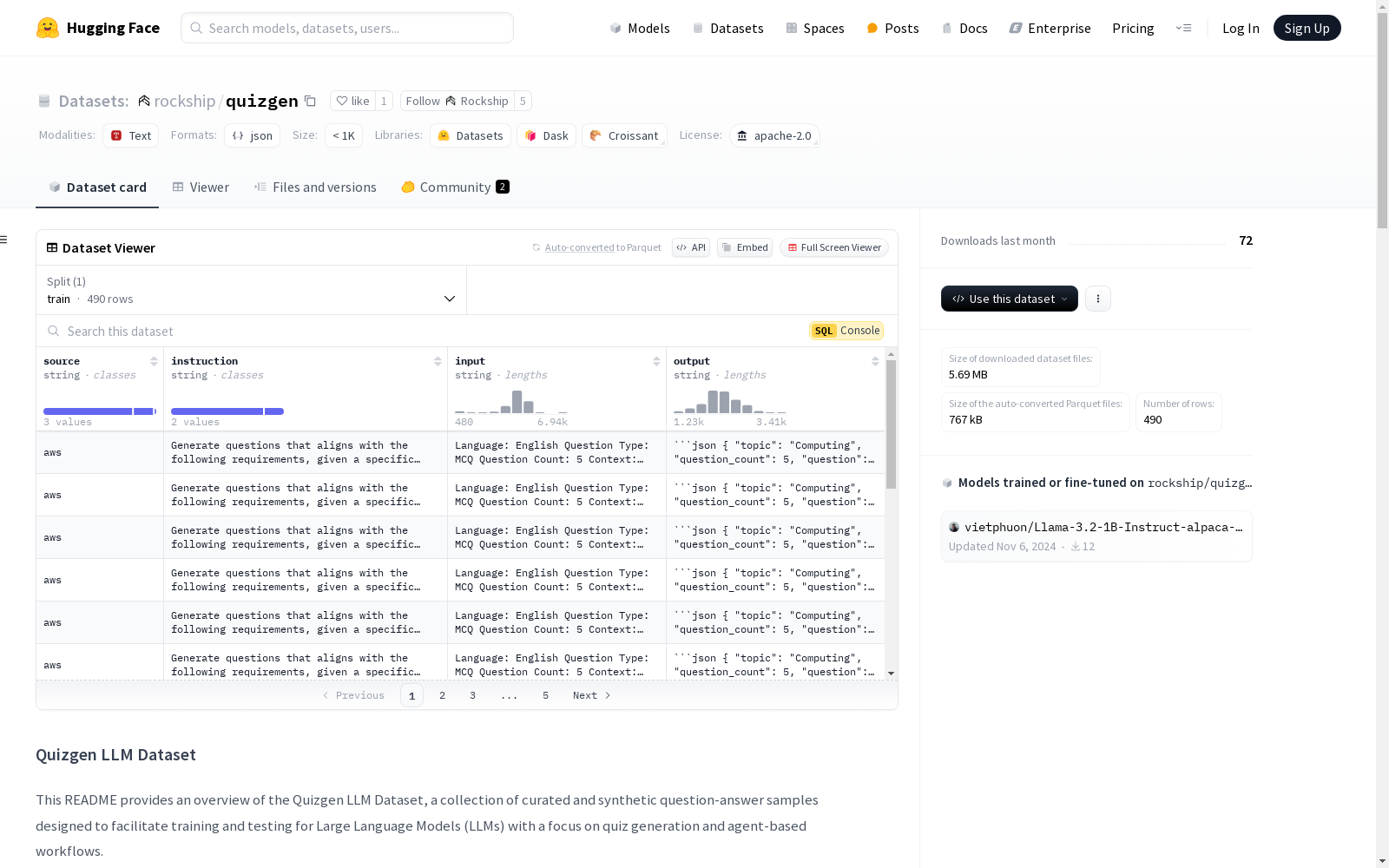Open Enterprise in the top navigation

[1050, 28]
